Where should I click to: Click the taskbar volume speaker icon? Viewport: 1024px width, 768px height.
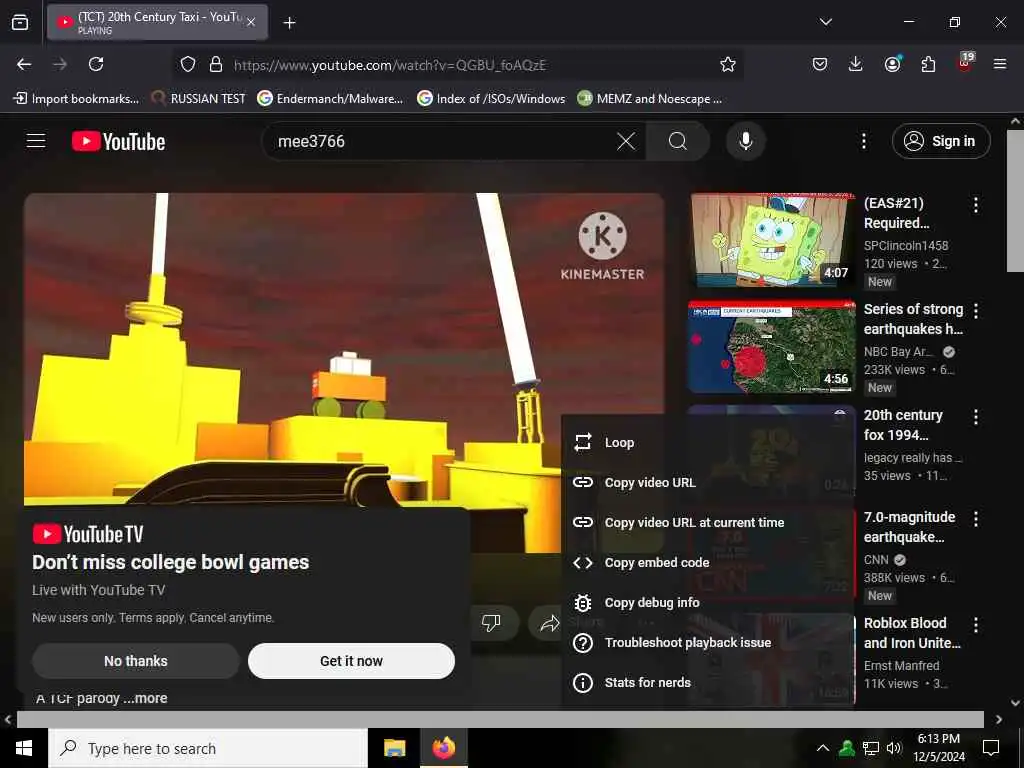894,748
